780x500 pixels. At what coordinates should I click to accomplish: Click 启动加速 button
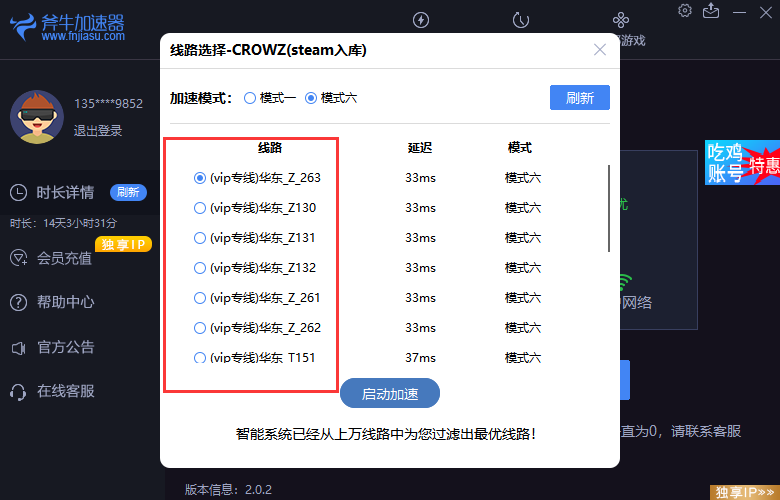click(x=390, y=394)
